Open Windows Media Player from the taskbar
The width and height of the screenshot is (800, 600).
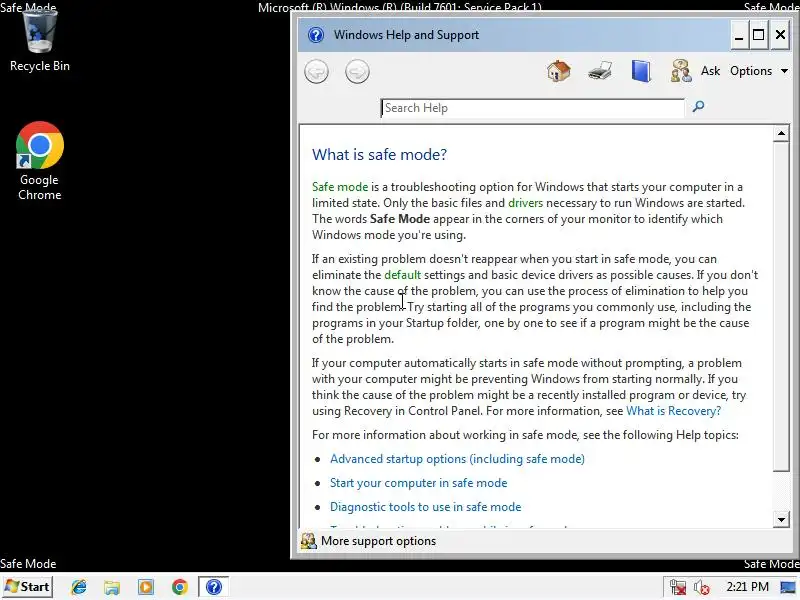click(x=146, y=587)
